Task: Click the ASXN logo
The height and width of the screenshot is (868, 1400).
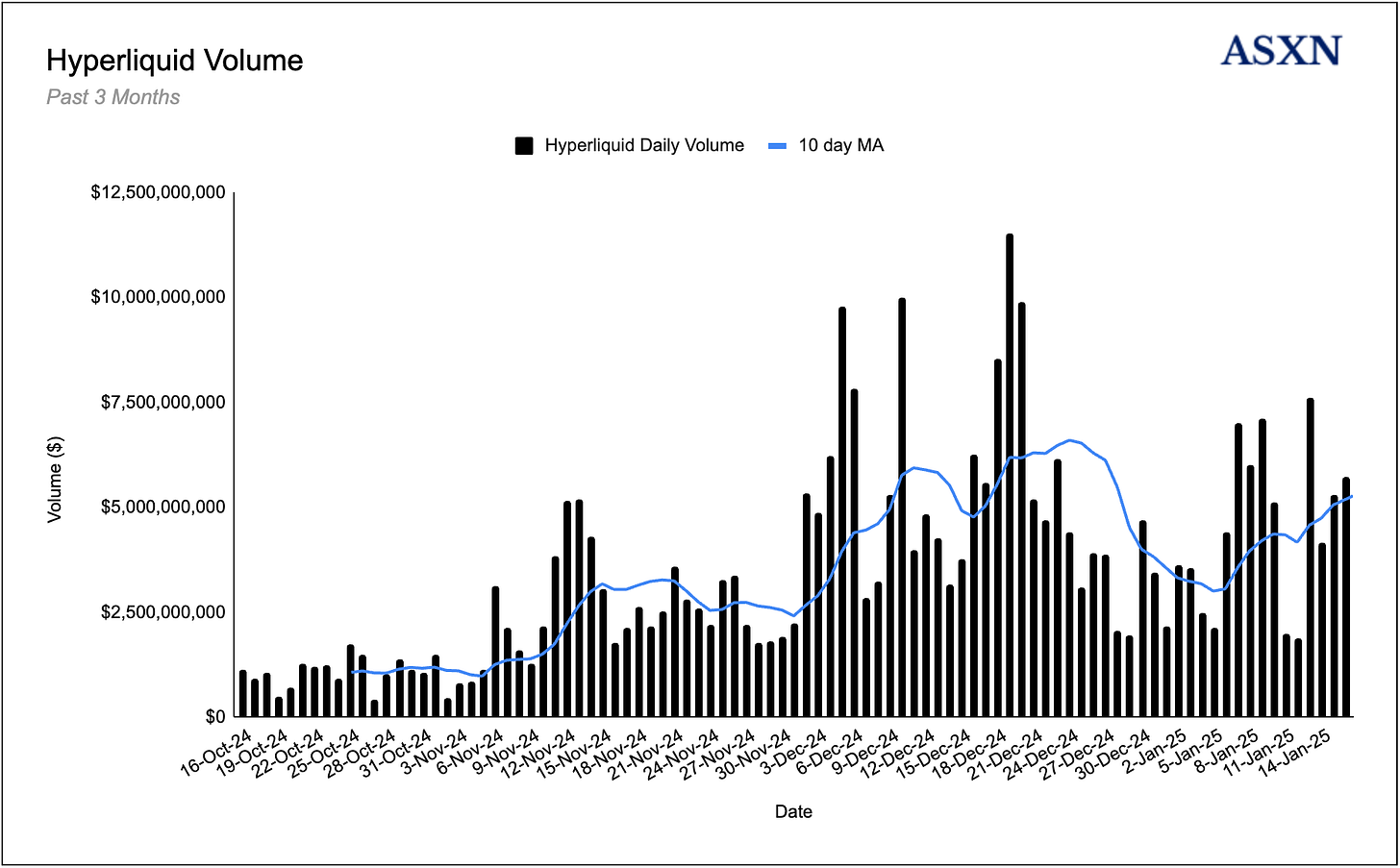Action: 1281,51
